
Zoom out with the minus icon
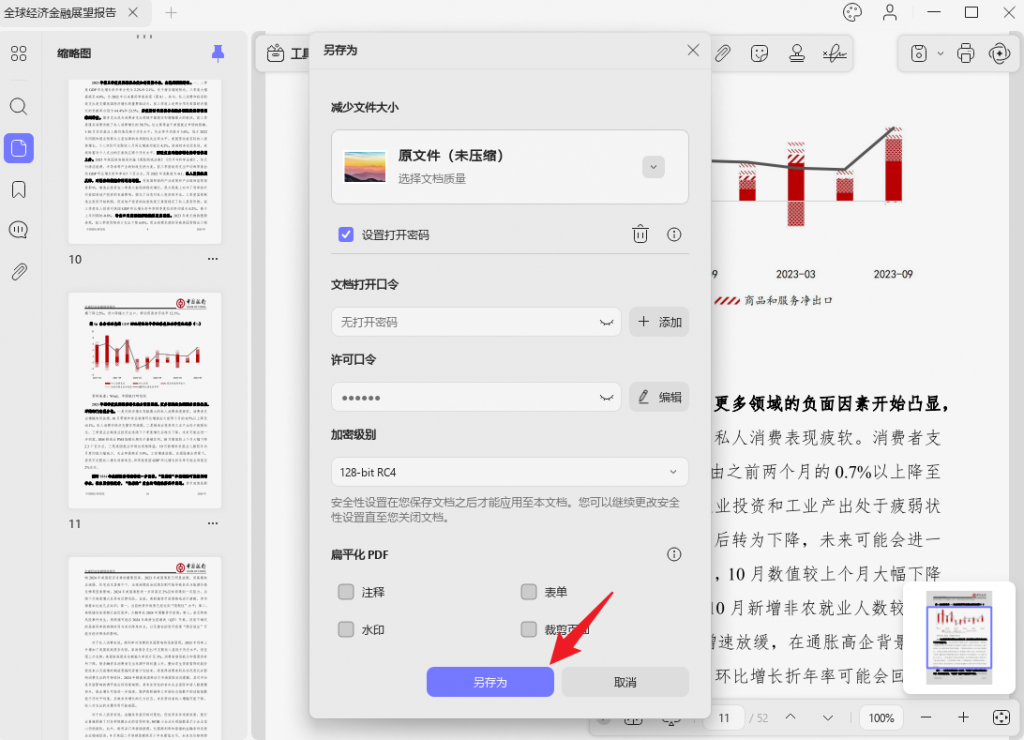(926, 717)
